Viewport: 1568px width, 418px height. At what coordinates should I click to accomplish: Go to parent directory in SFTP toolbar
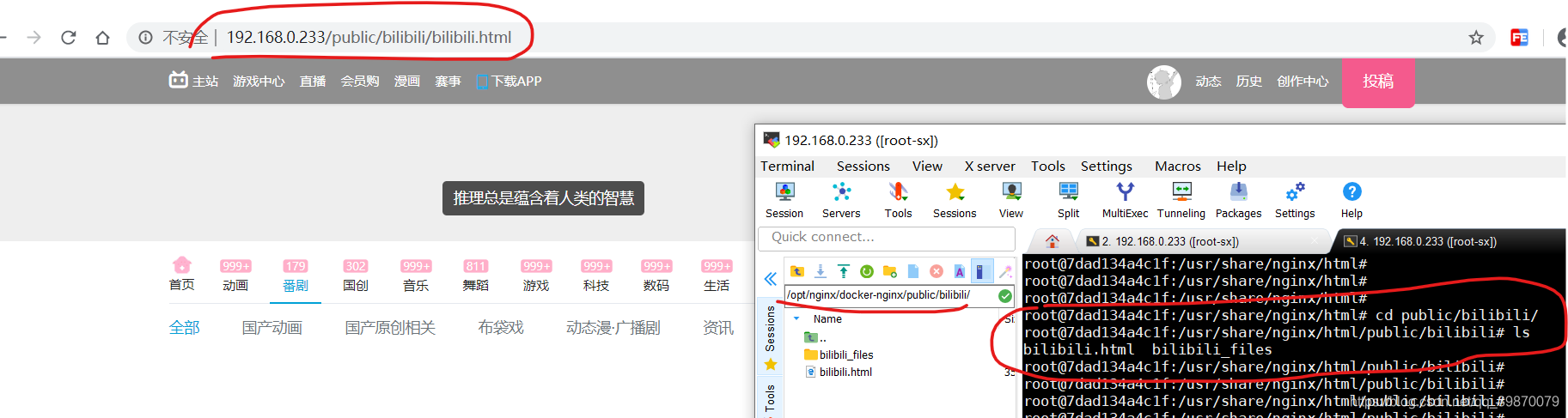(x=797, y=271)
